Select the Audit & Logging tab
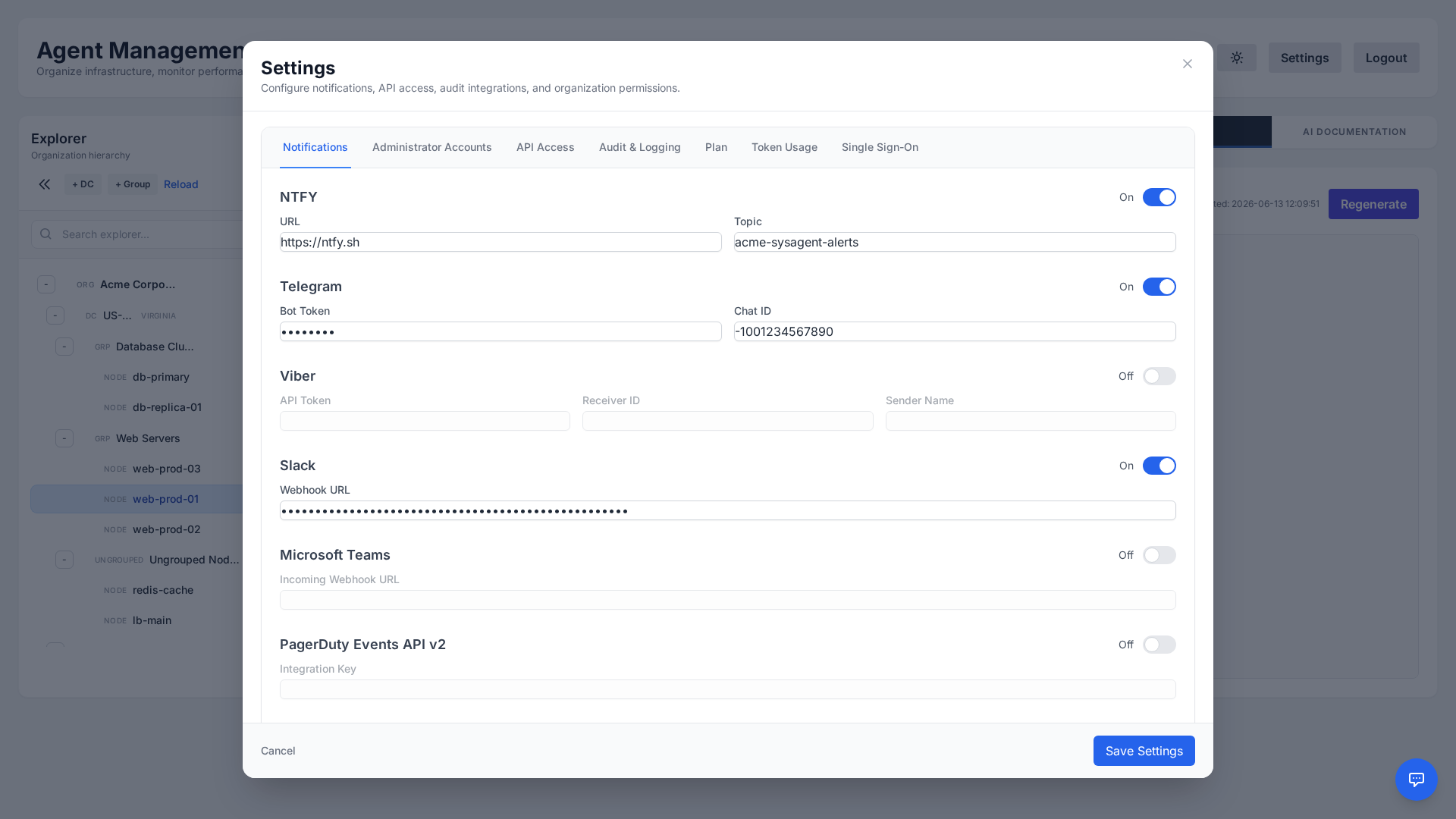The width and height of the screenshot is (1456, 819). tap(640, 147)
